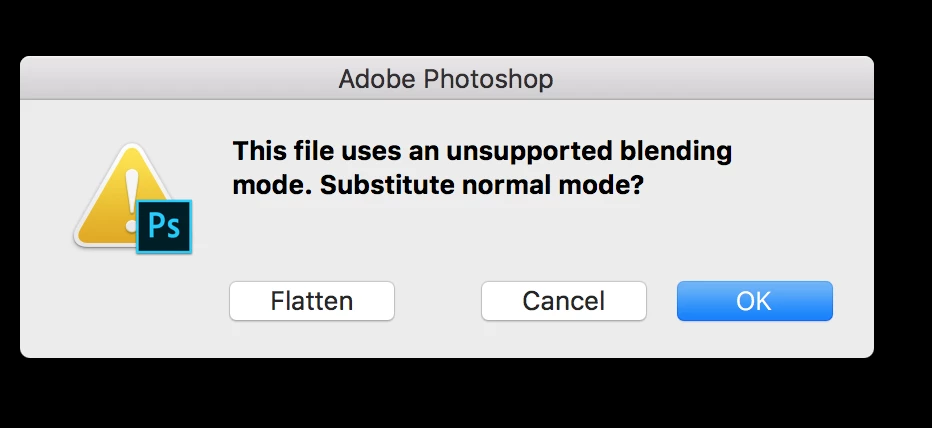Accept the normal mode substitution with OK

click(x=754, y=301)
